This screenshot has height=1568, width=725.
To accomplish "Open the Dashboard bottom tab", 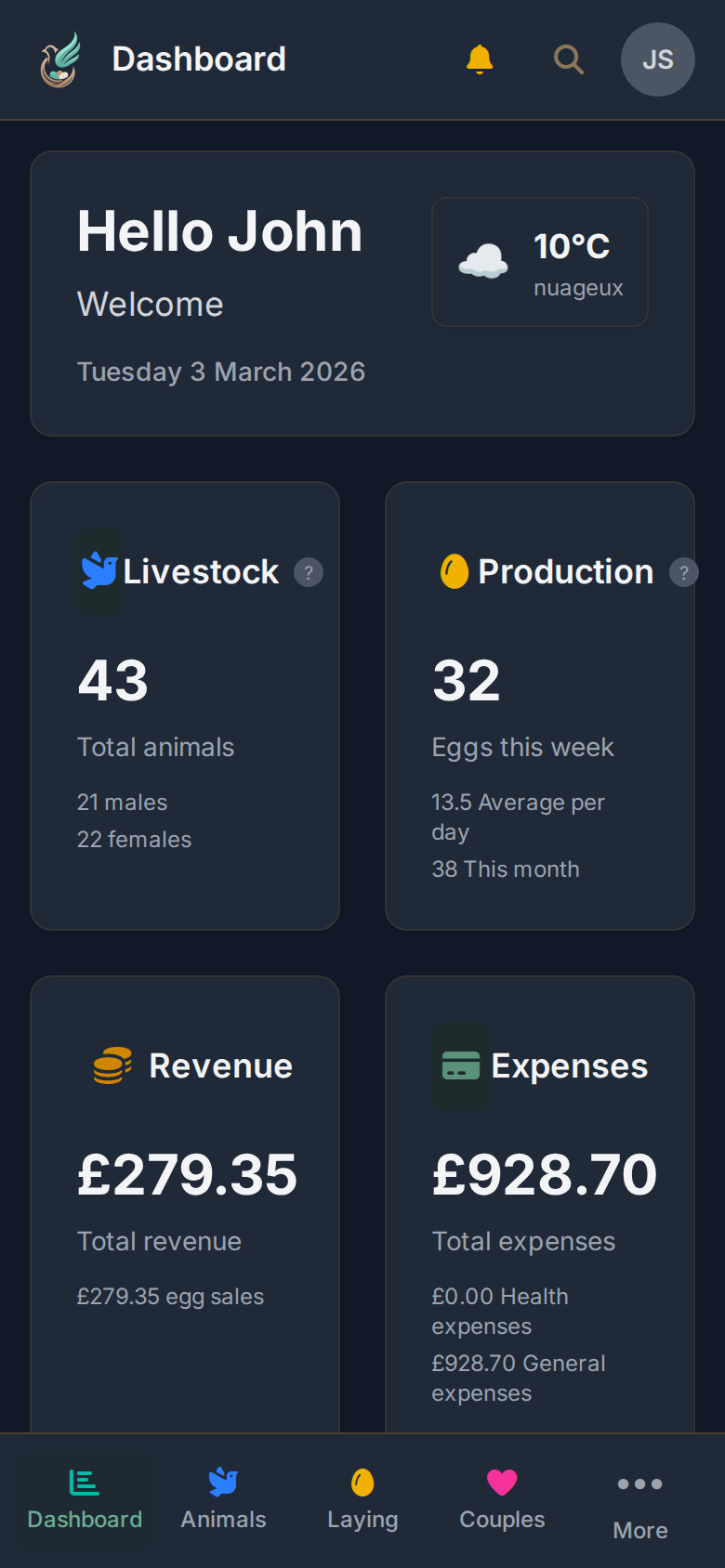I will (85, 1499).
